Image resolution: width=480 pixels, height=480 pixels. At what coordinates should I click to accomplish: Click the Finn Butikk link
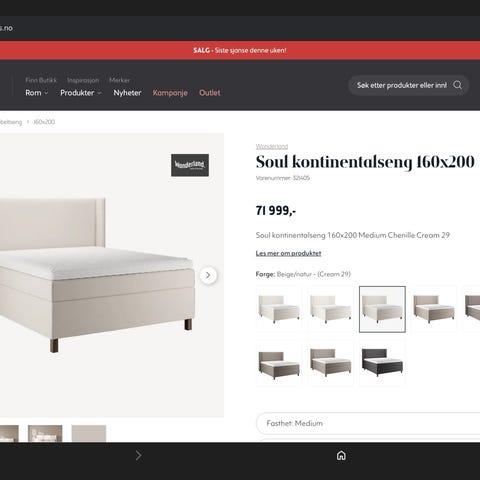tap(41, 80)
